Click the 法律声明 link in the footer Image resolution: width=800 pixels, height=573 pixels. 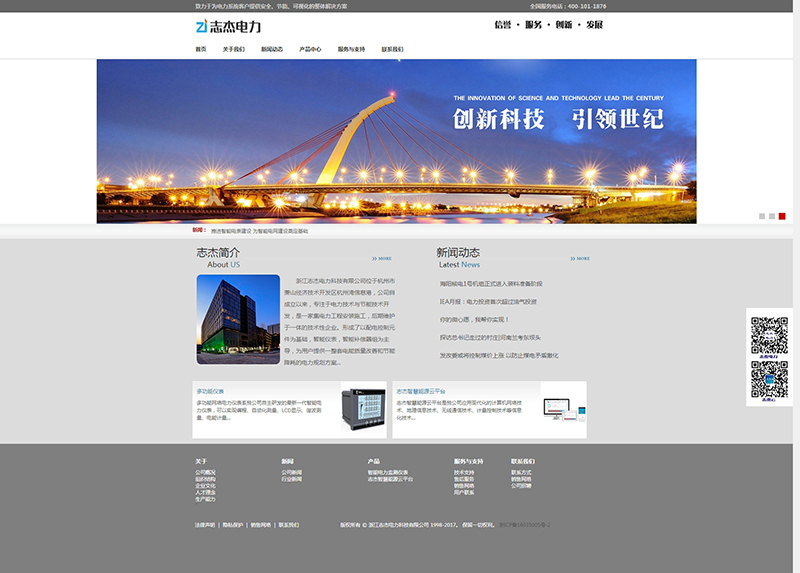pyautogui.click(x=204, y=524)
